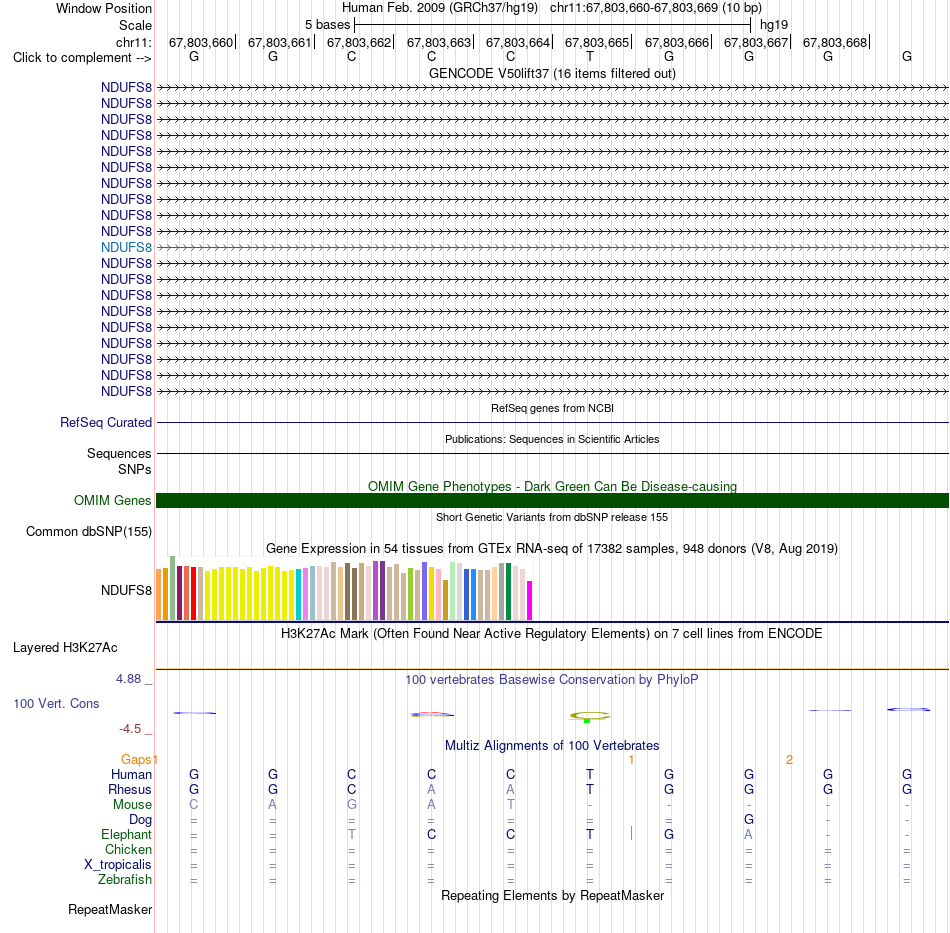Image resolution: width=950 pixels, height=933 pixels.
Task: Select the Mouse species label
Action: pos(132,805)
